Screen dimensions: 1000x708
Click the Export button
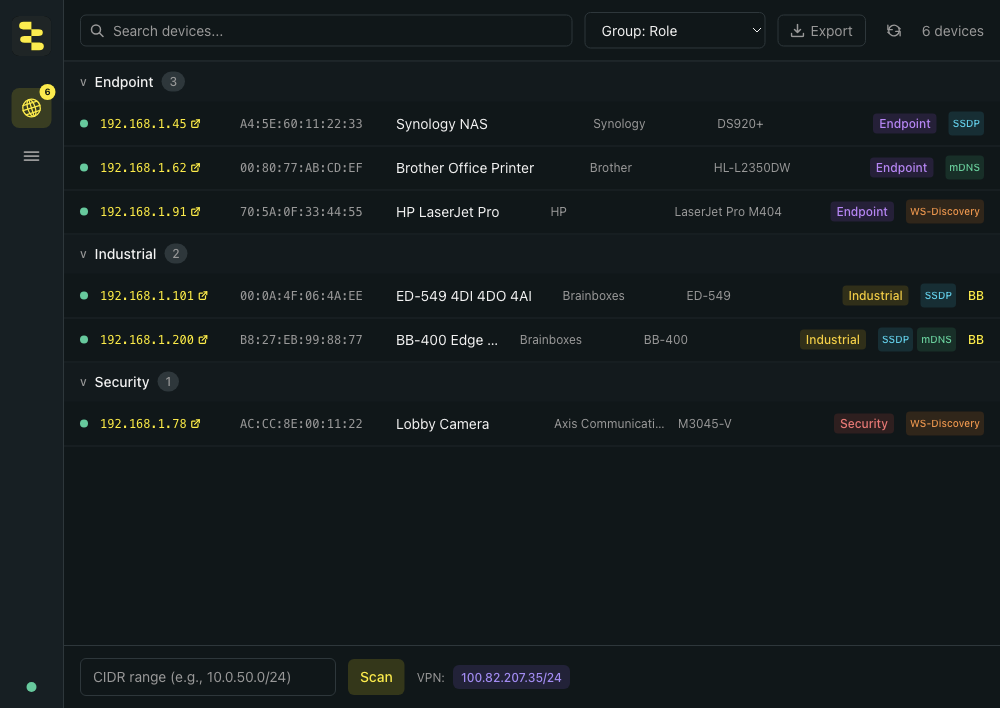click(x=821, y=31)
